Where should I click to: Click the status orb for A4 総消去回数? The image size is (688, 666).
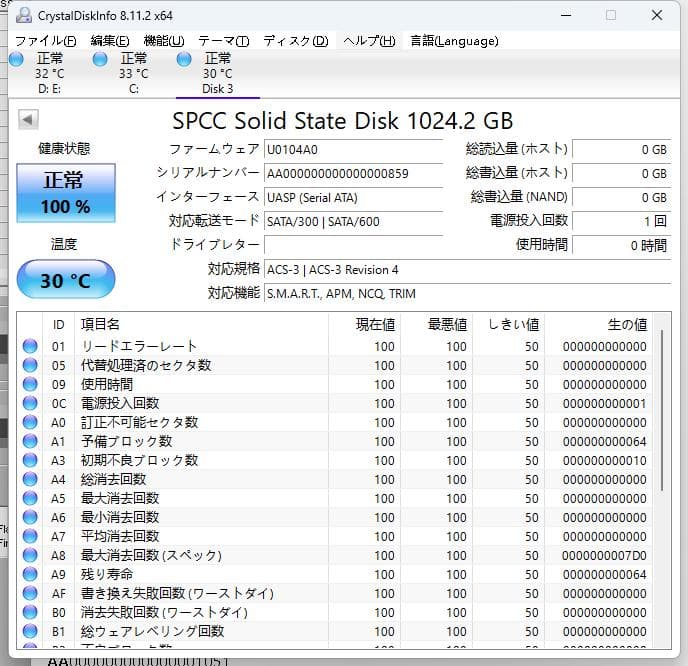click(x=30, y=479)
